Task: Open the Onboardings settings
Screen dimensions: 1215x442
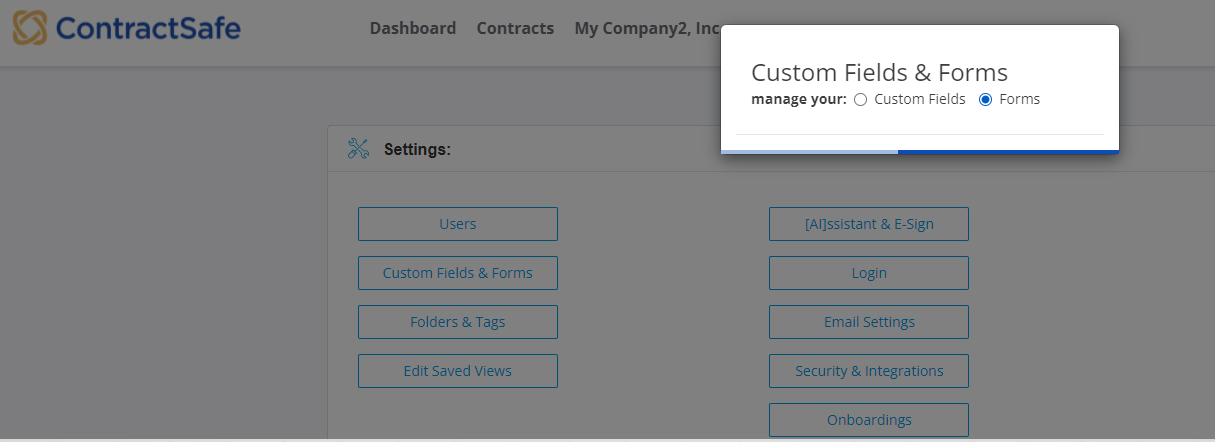Action: click(869, 420)
